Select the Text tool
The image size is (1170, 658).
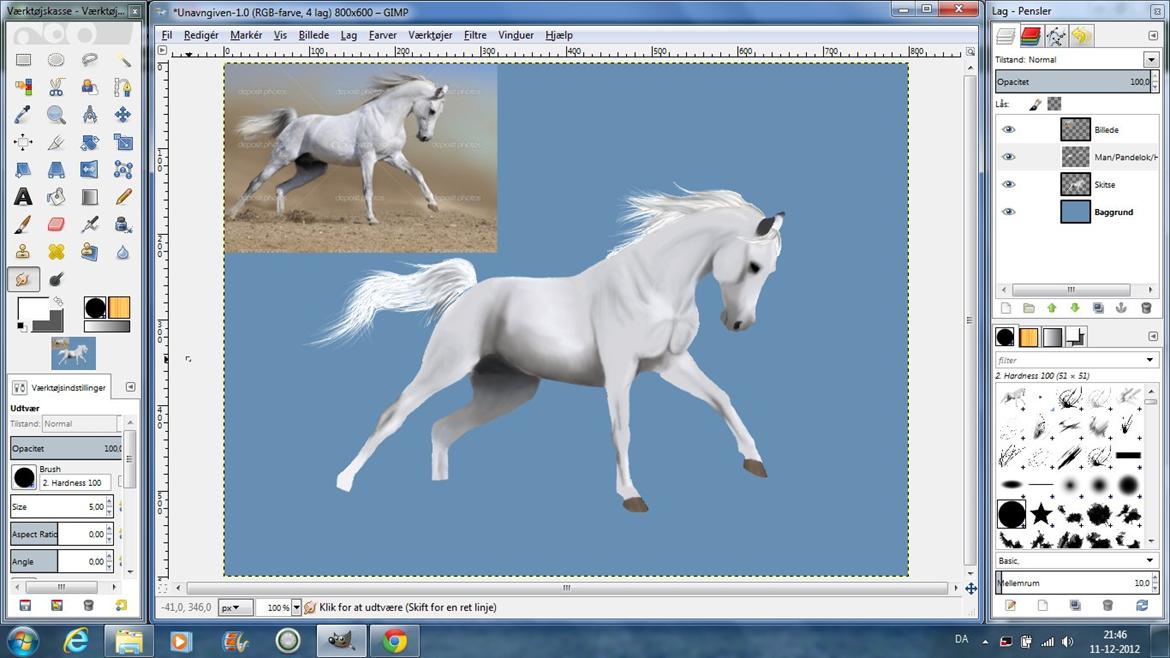[23, 197]
